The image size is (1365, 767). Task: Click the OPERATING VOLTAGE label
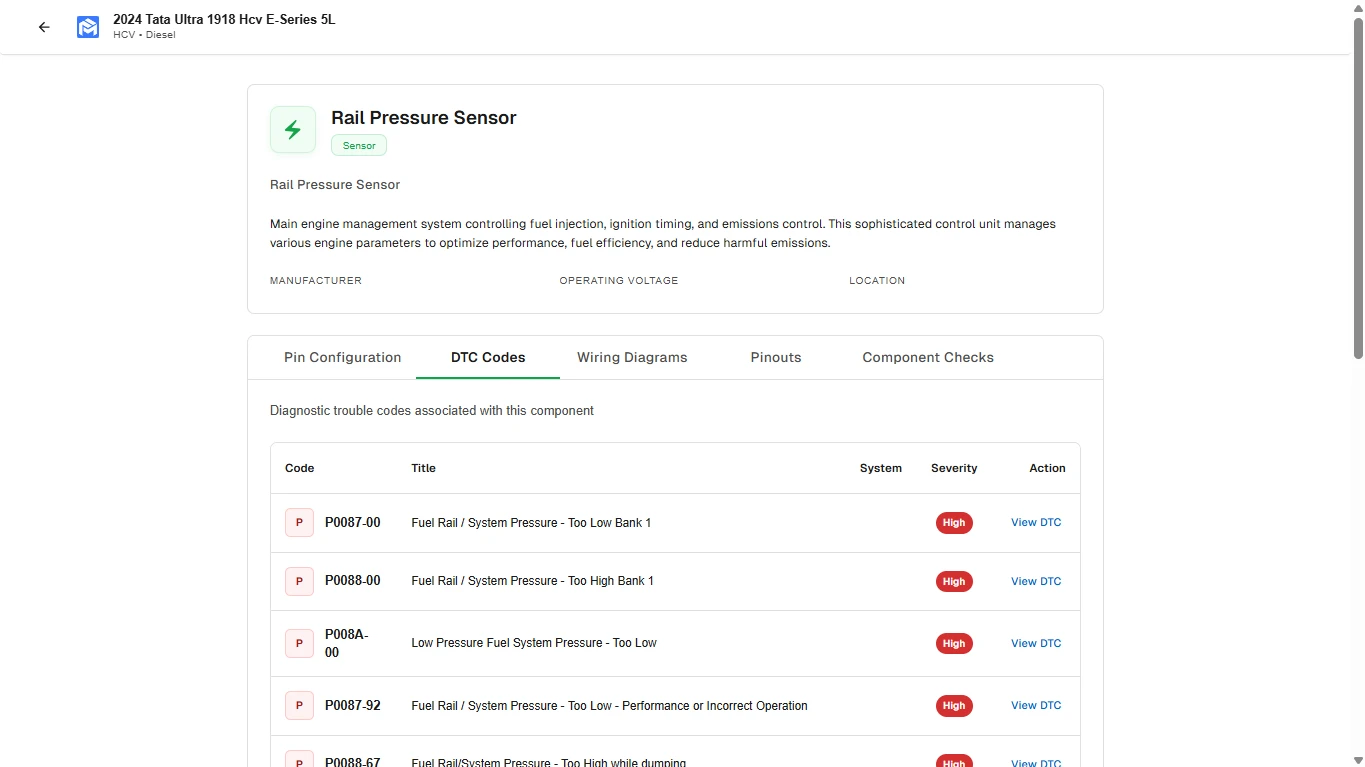pyautogui.click(x=619, y=281)
